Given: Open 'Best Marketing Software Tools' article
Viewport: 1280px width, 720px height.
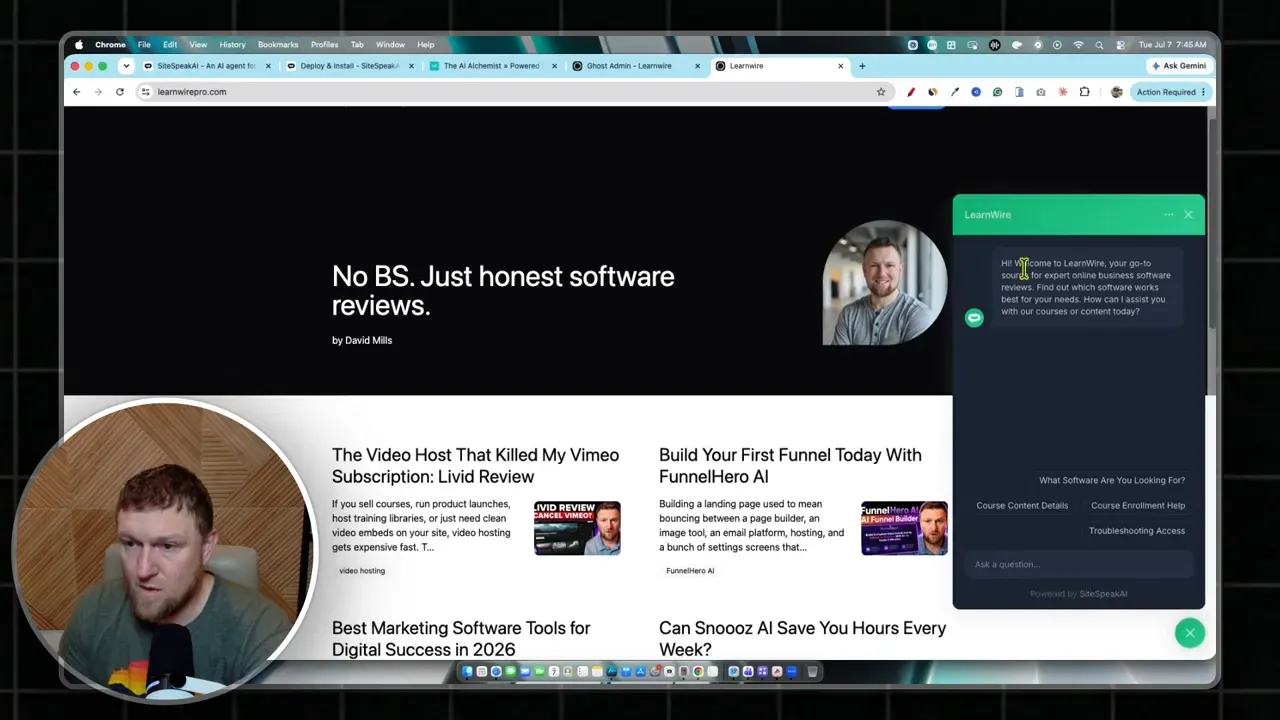Looking at the screenshot, I should pos(461,639).
